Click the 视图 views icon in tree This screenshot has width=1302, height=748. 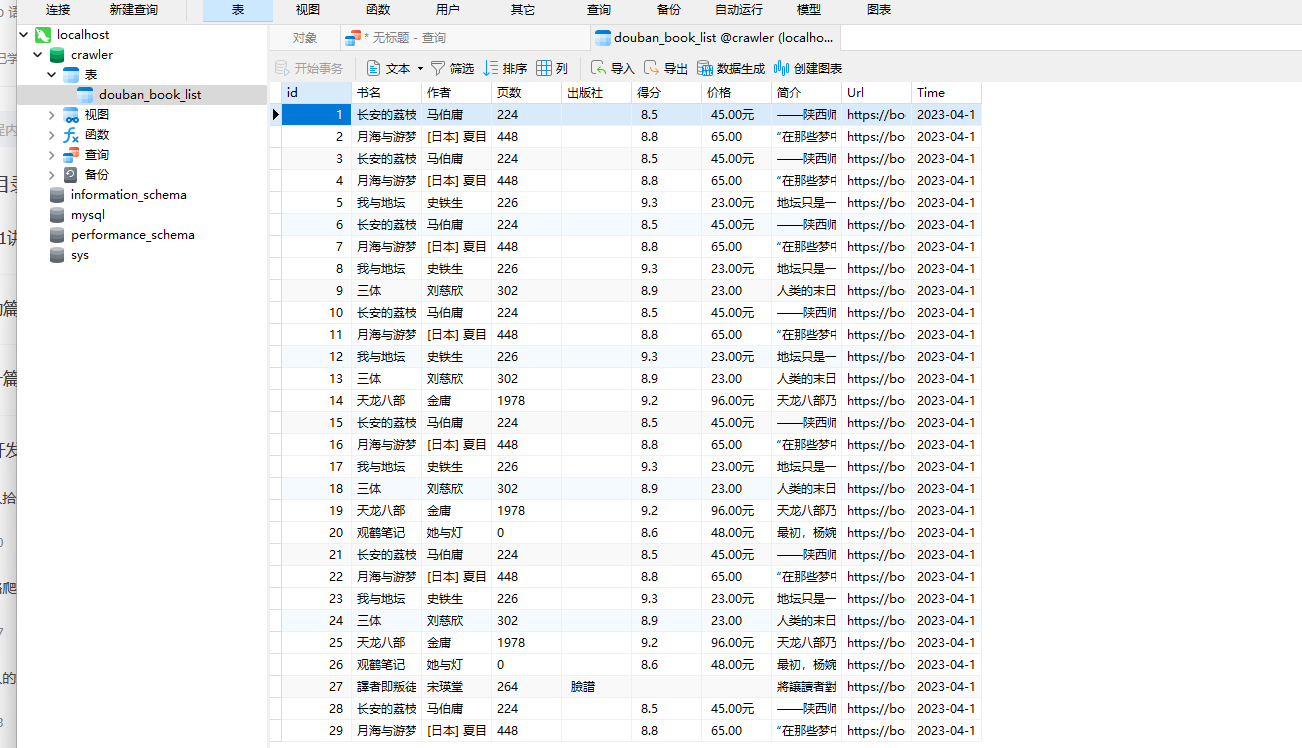click(x=71, y=115)
